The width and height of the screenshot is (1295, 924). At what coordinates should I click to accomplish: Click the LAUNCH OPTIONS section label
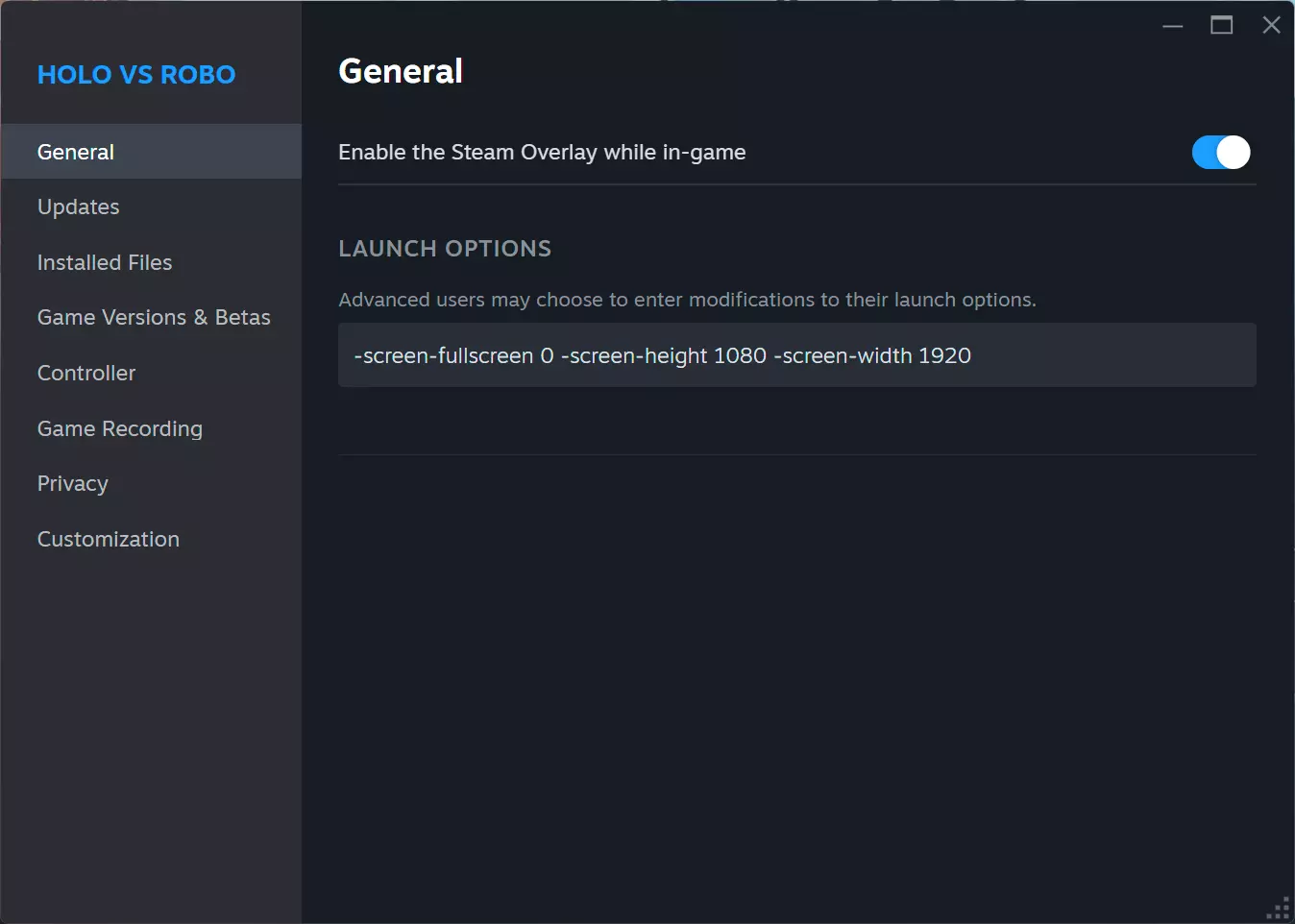coord(445,249)
